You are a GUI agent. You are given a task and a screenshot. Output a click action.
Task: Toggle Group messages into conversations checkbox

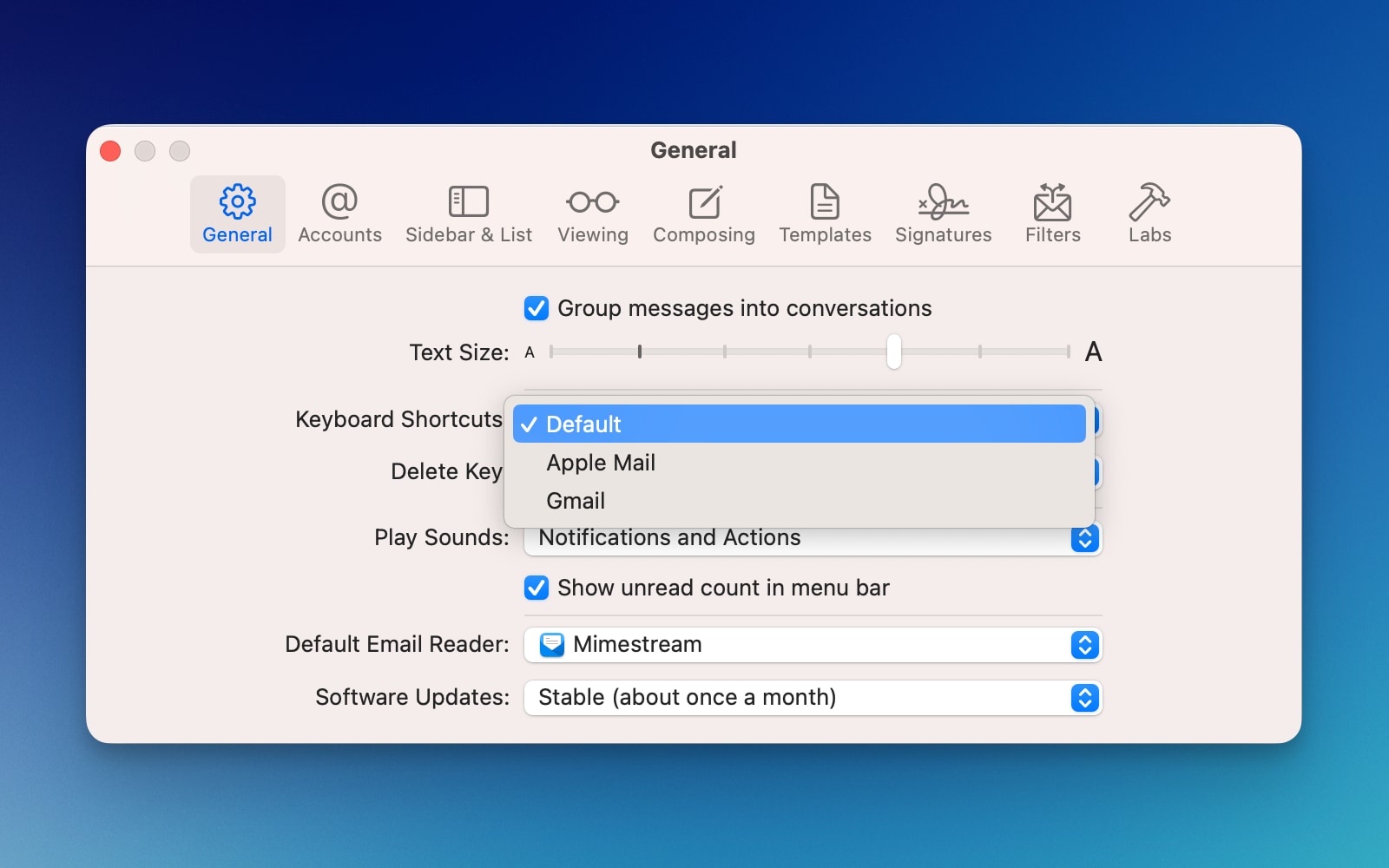[537, 308]
